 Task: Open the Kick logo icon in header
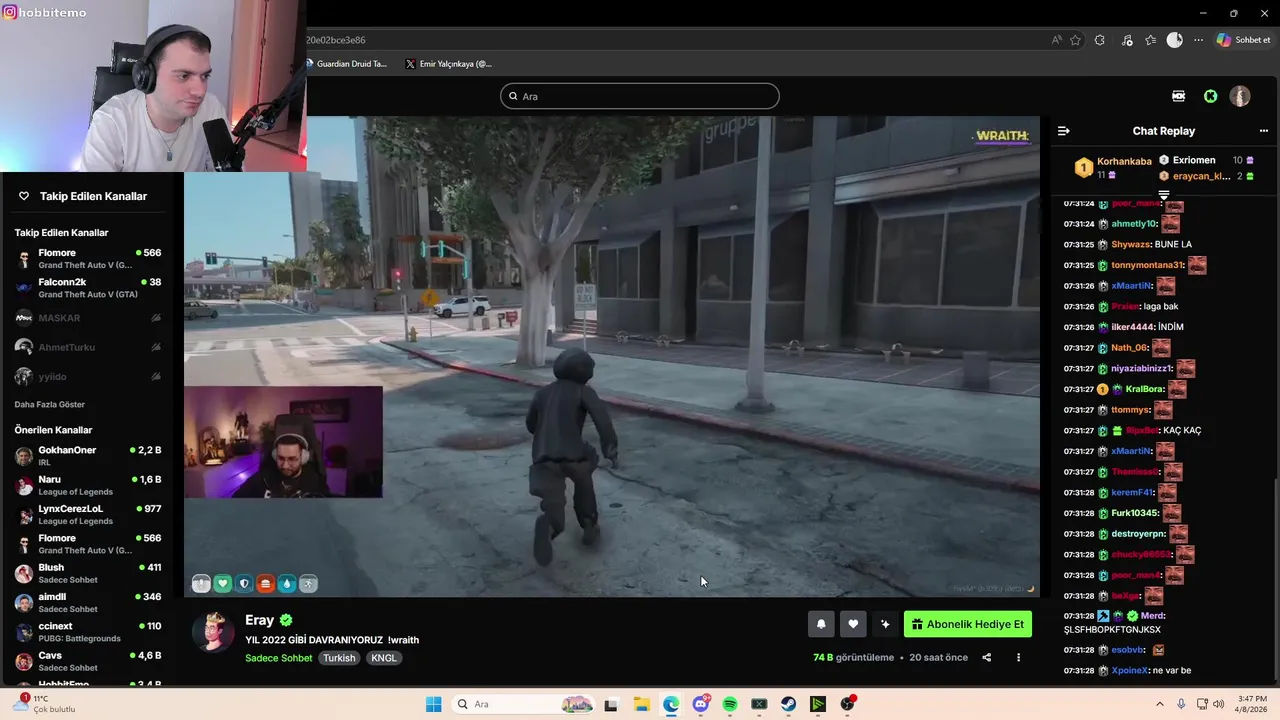[1210, 96]
